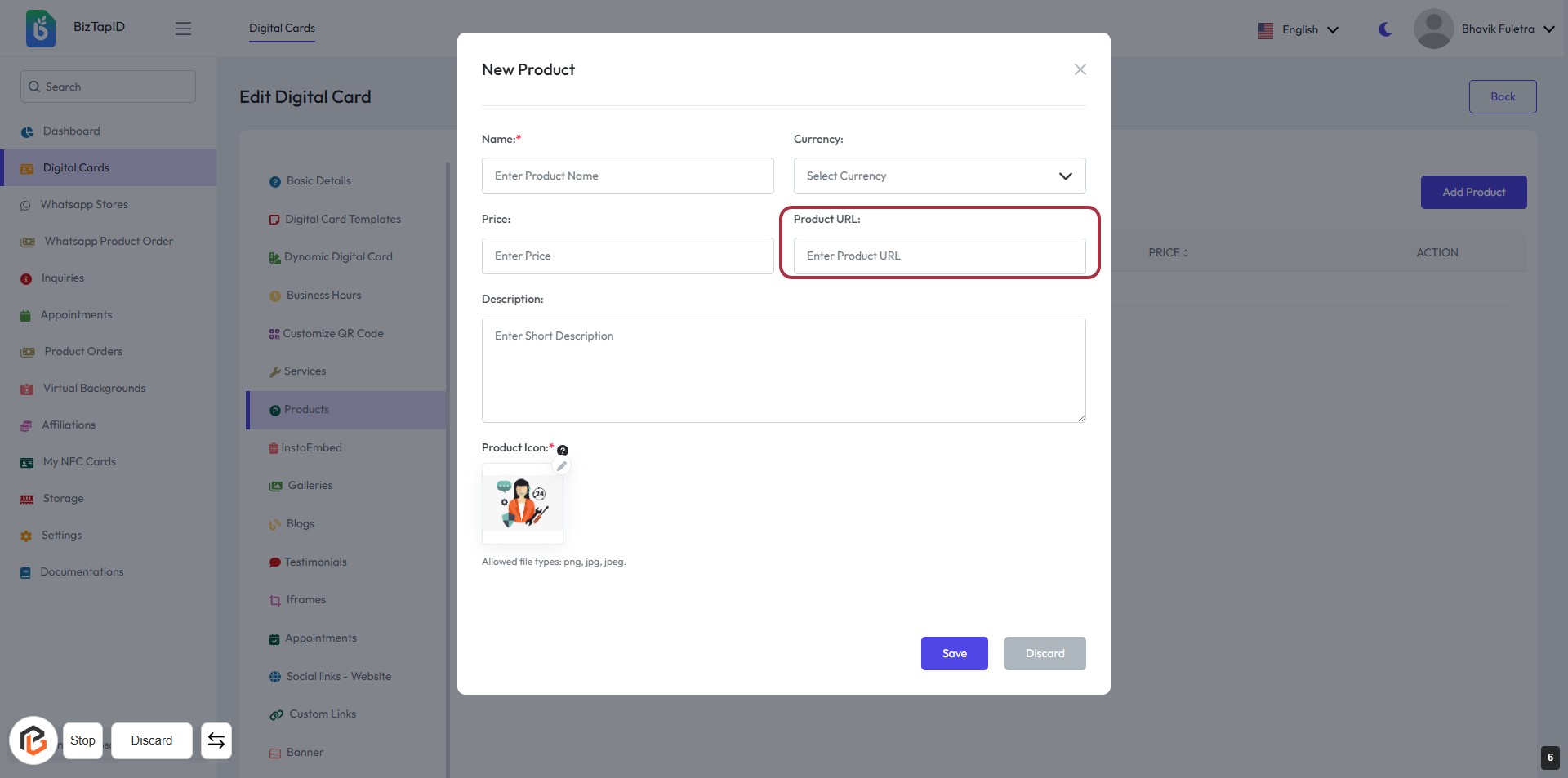Stop the recording with the Stop button

pos(82,740)
